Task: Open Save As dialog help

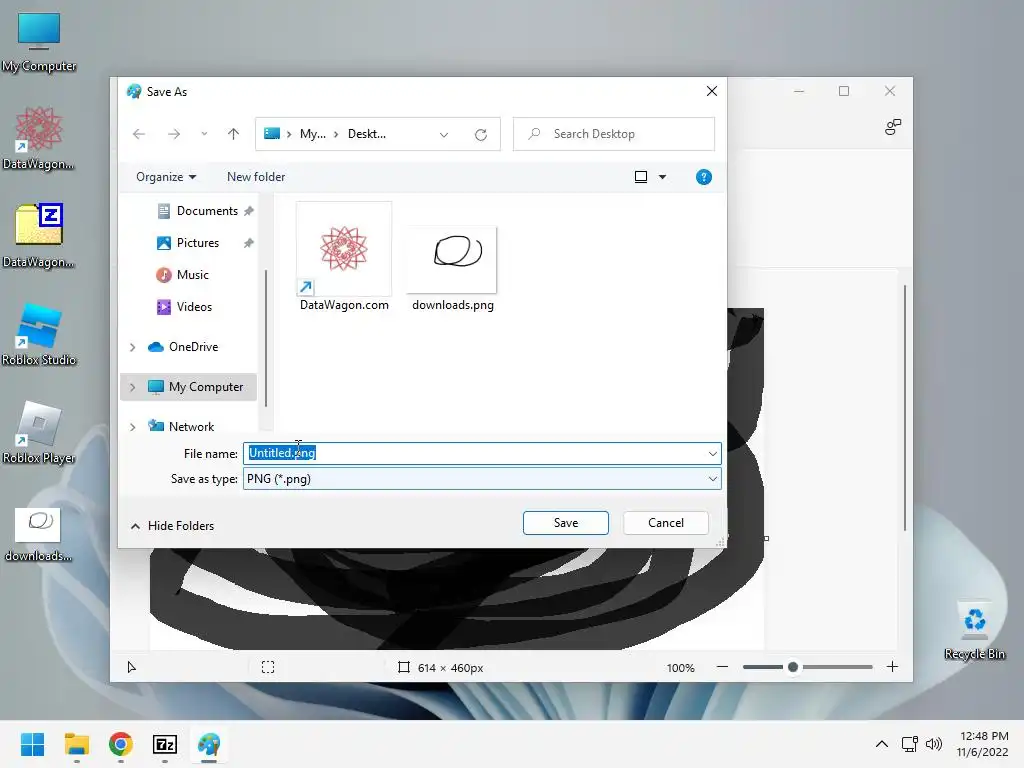Action: [703, 177]
